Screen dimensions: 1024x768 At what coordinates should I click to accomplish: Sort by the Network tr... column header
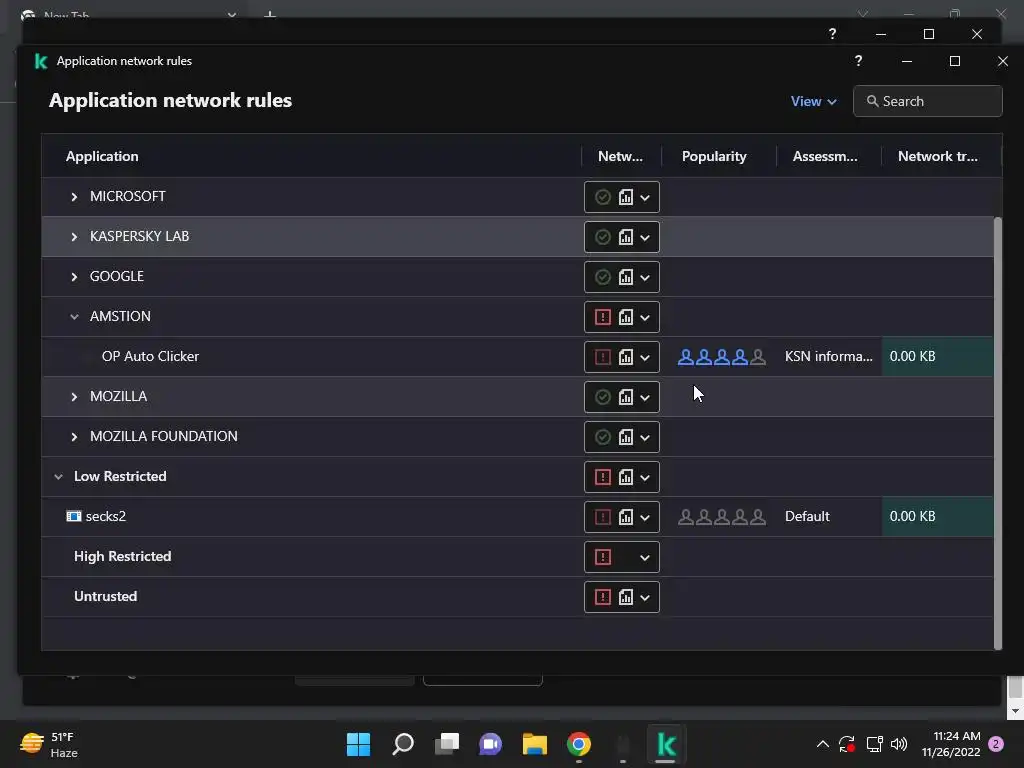937,156
